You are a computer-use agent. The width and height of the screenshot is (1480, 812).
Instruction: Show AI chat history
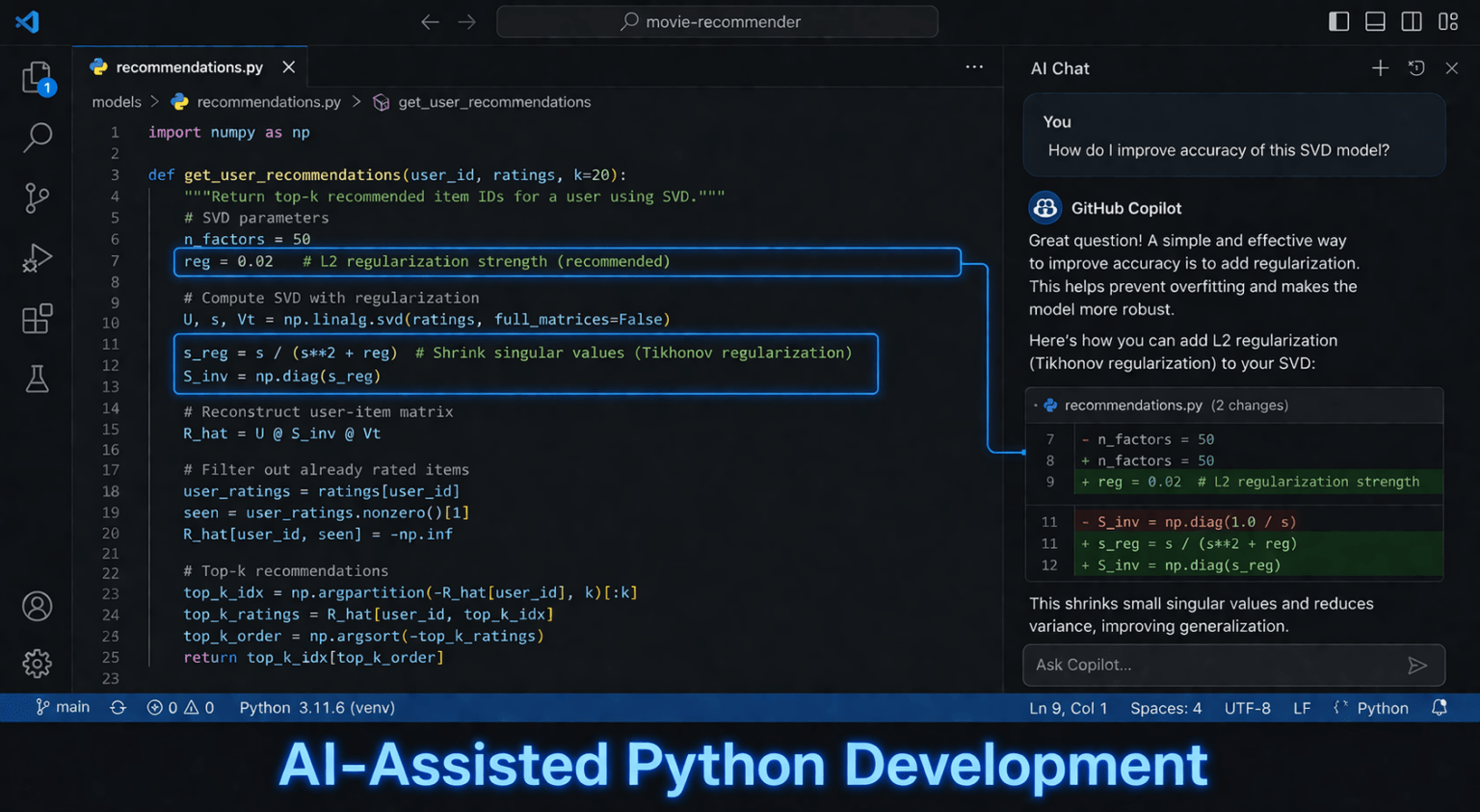coord(1416,67)
